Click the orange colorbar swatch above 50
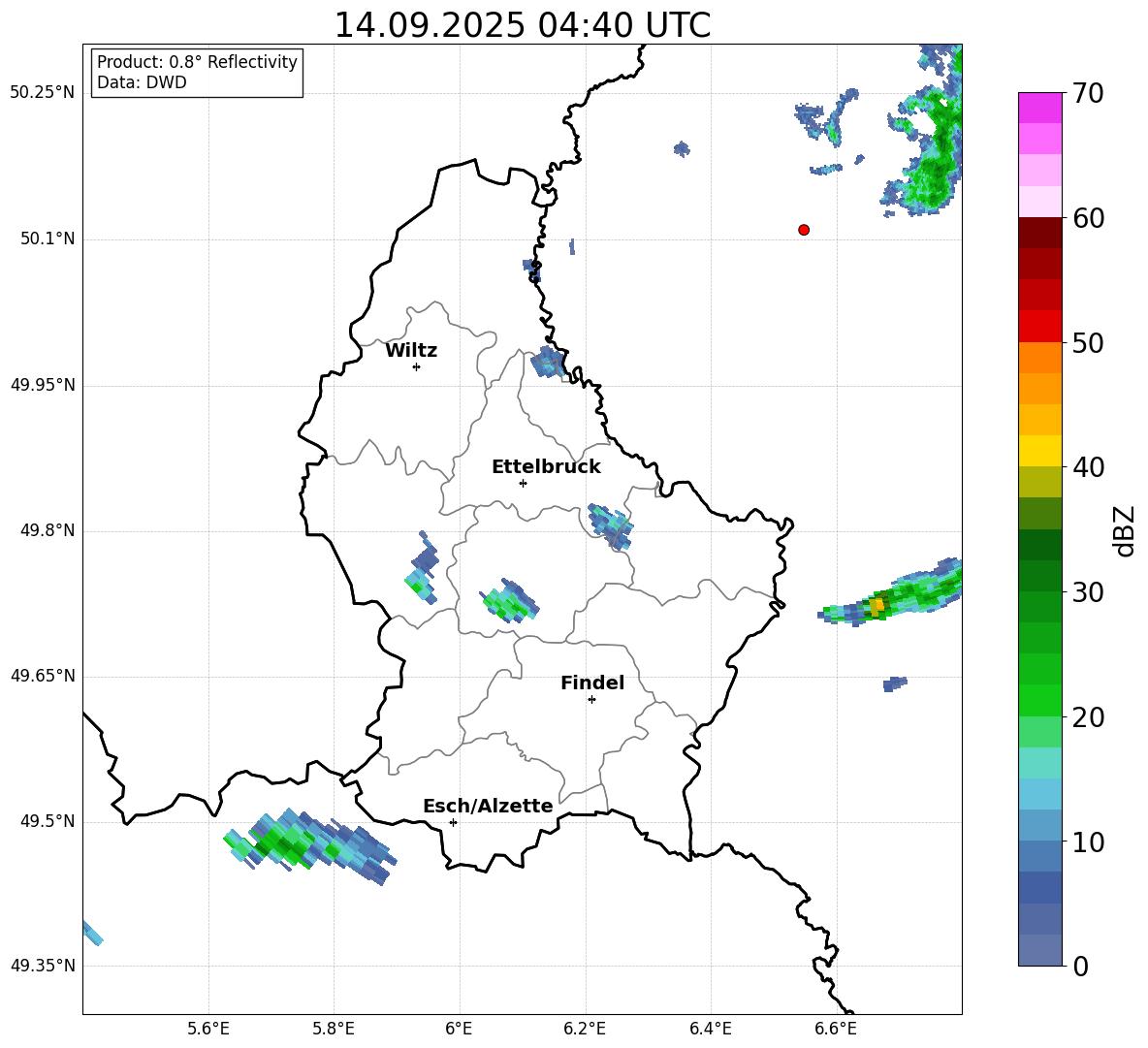1148x1048 pixels. pyautogui.click(x=1039, y=358)
